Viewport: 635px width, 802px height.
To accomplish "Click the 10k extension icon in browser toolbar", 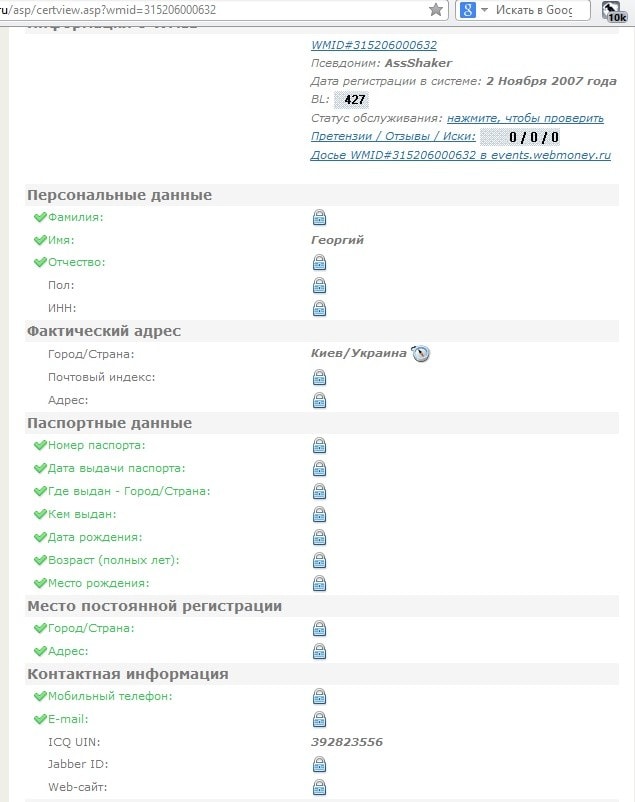I will click(x=616, y=11).
